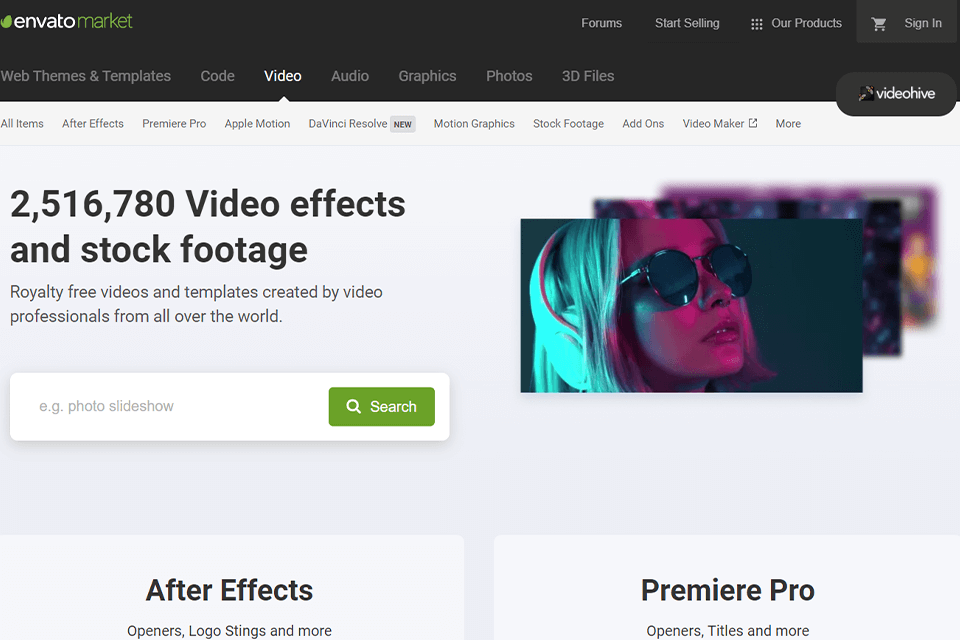Go to the Audio category

click(350, 76)
